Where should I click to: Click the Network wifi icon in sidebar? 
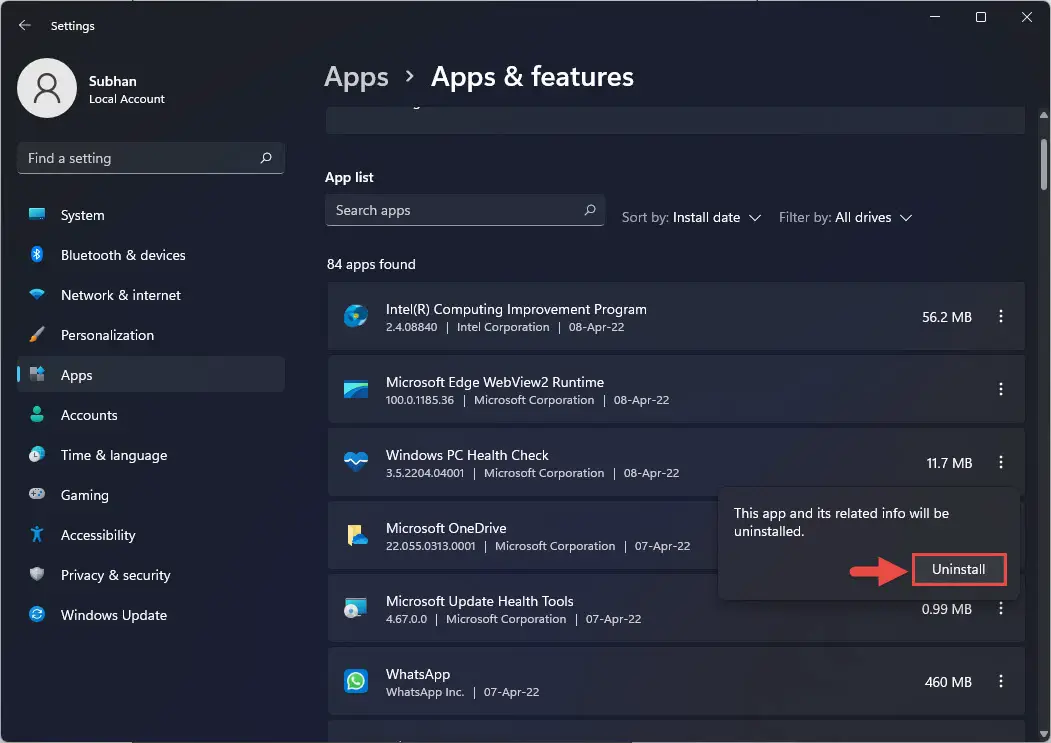[37, 294]
